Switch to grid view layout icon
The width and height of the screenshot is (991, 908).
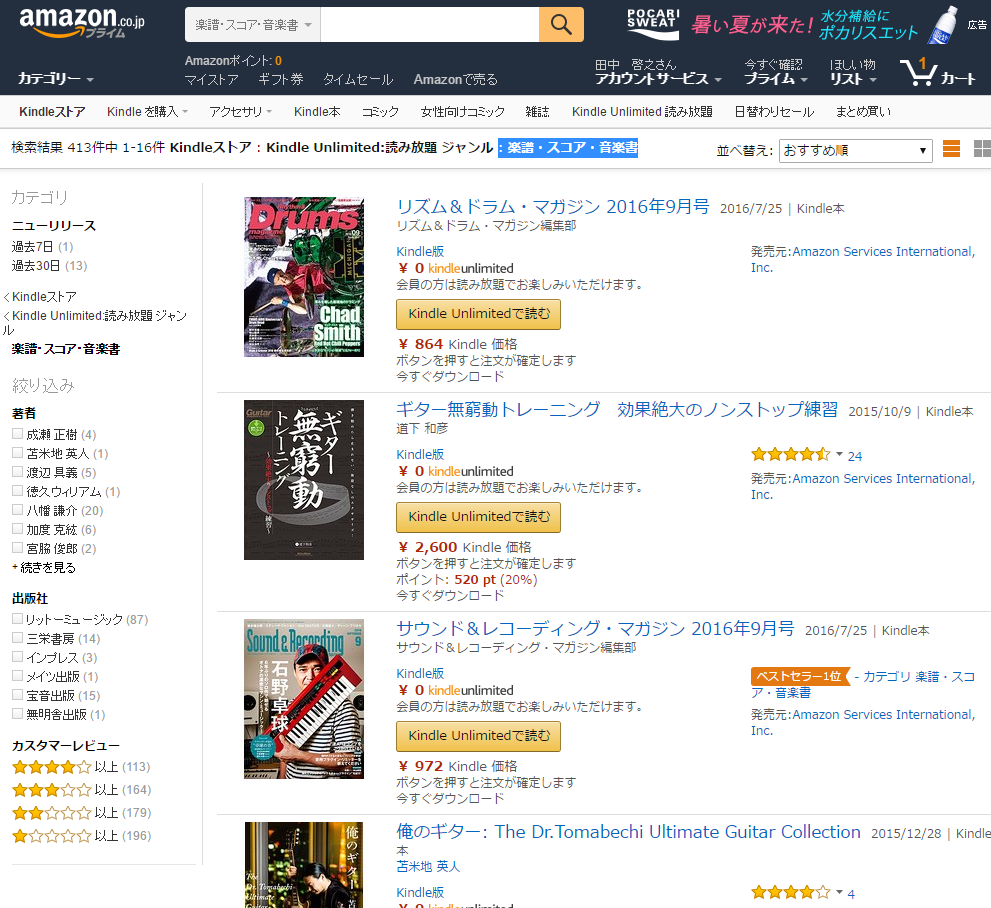tap(982, 149)
